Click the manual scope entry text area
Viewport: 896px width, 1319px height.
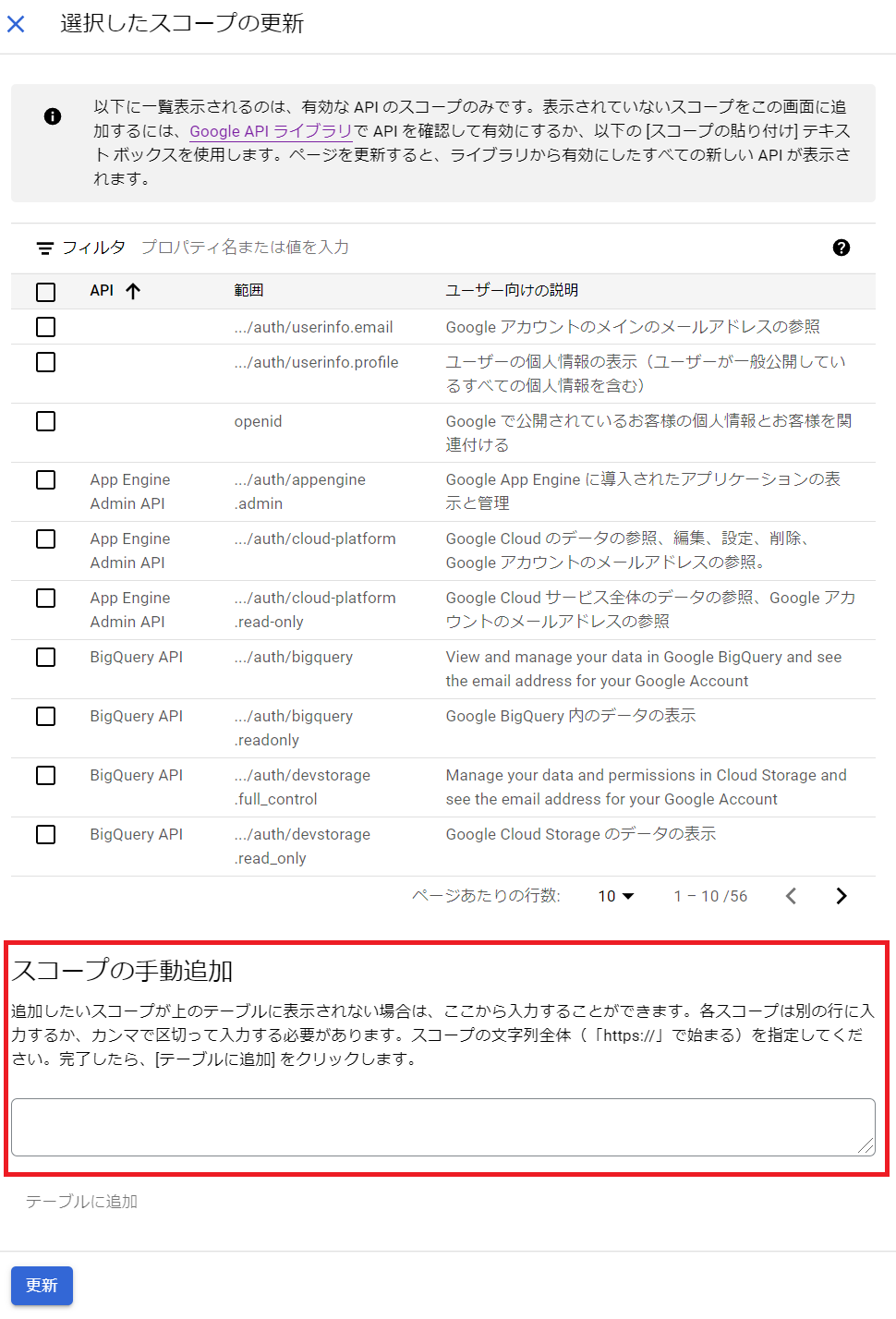pyautogui.click(x=442, y=1127)
